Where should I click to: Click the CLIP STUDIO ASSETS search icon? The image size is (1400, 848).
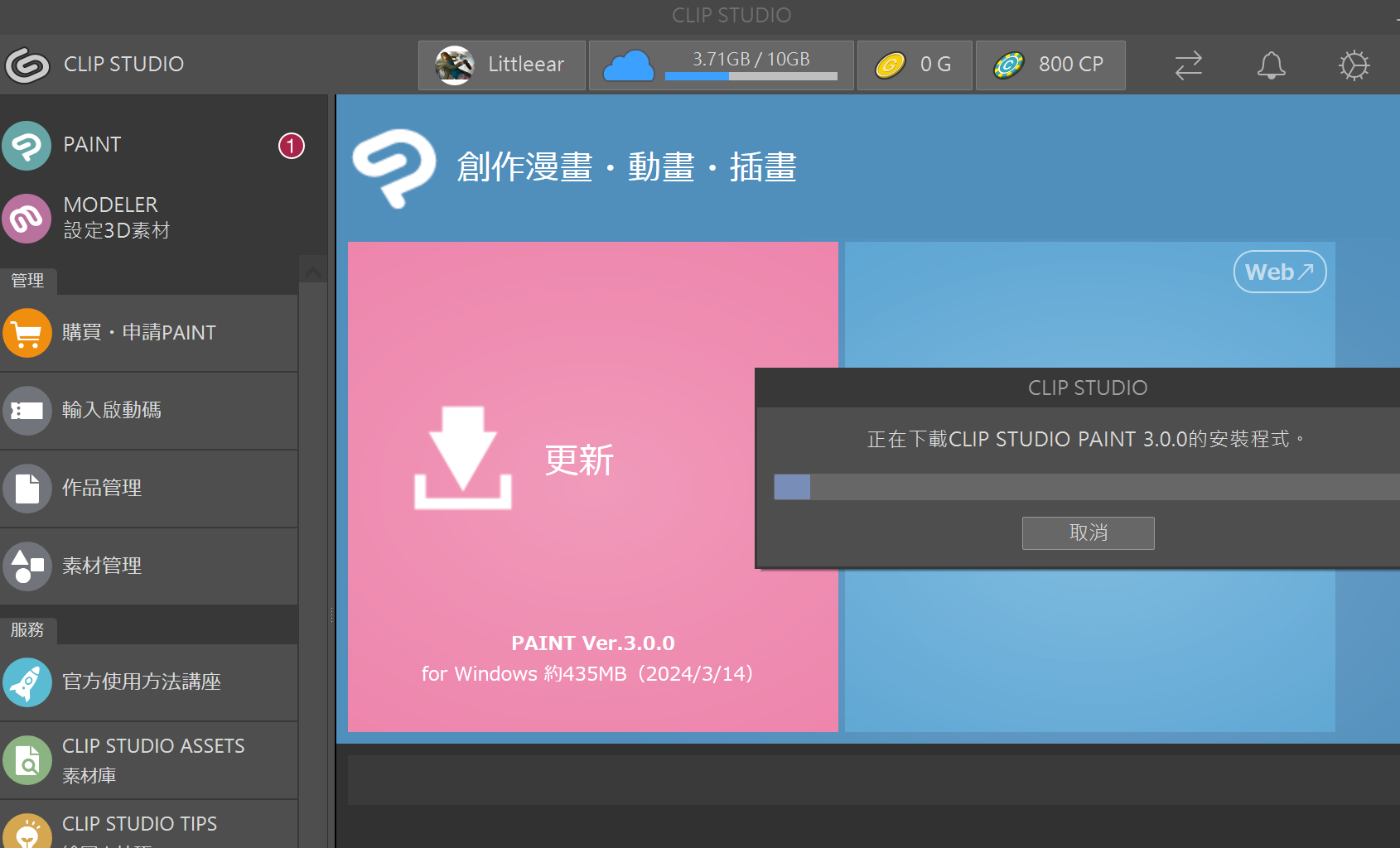[27, 760]
